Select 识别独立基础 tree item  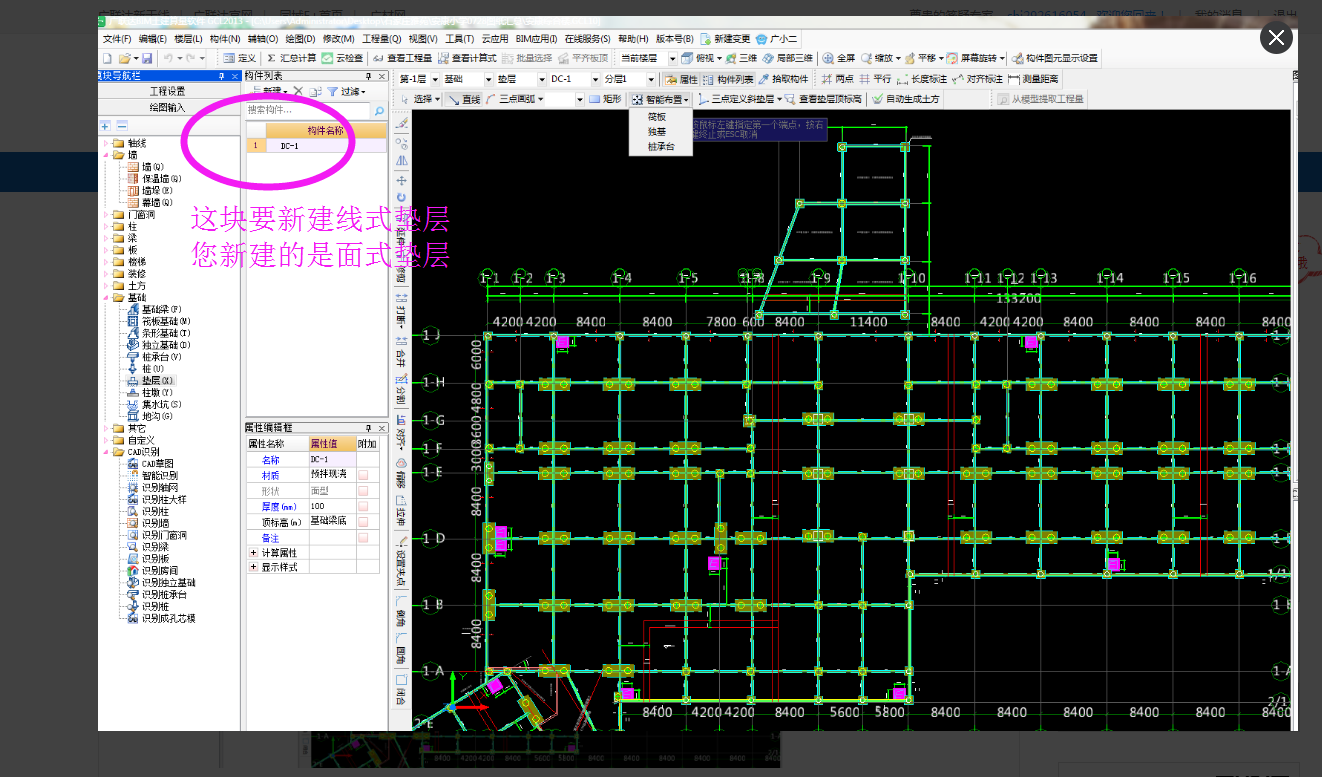[160, 583]
